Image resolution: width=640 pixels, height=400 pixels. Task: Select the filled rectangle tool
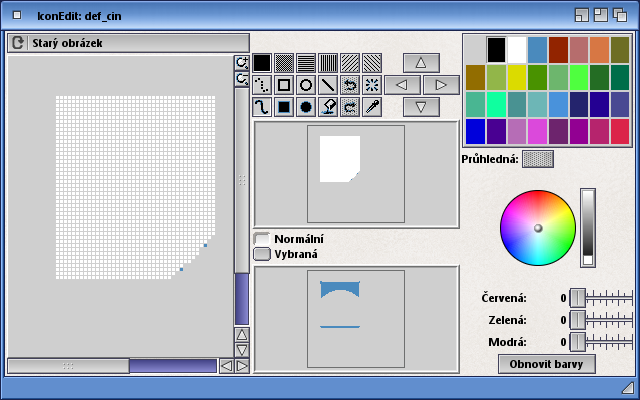click(283, 107)
